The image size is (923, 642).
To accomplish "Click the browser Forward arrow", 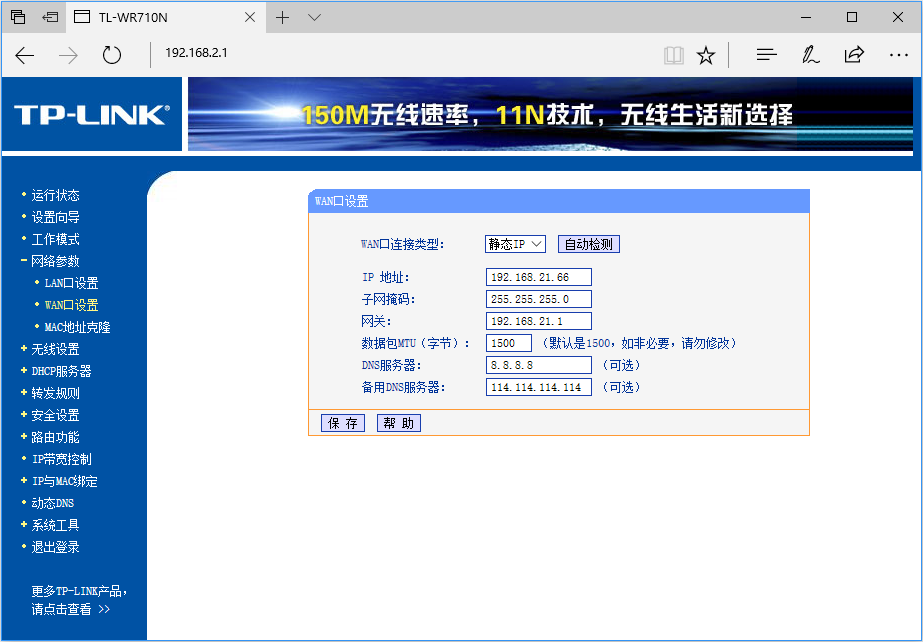I will (68, 55).
